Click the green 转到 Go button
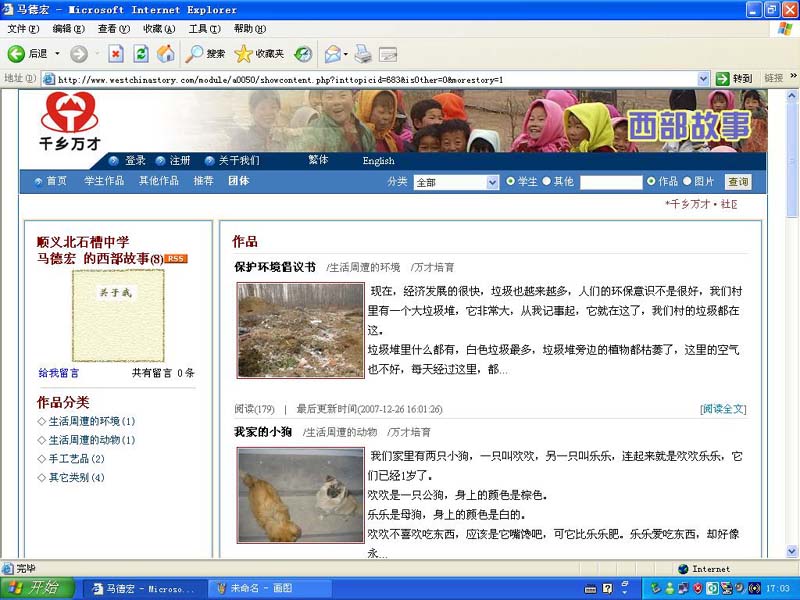 (x=734, y=79)
